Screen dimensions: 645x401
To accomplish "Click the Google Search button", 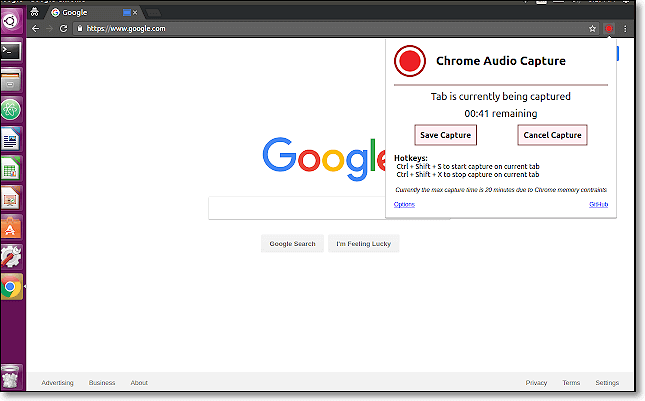I will 292,243.
